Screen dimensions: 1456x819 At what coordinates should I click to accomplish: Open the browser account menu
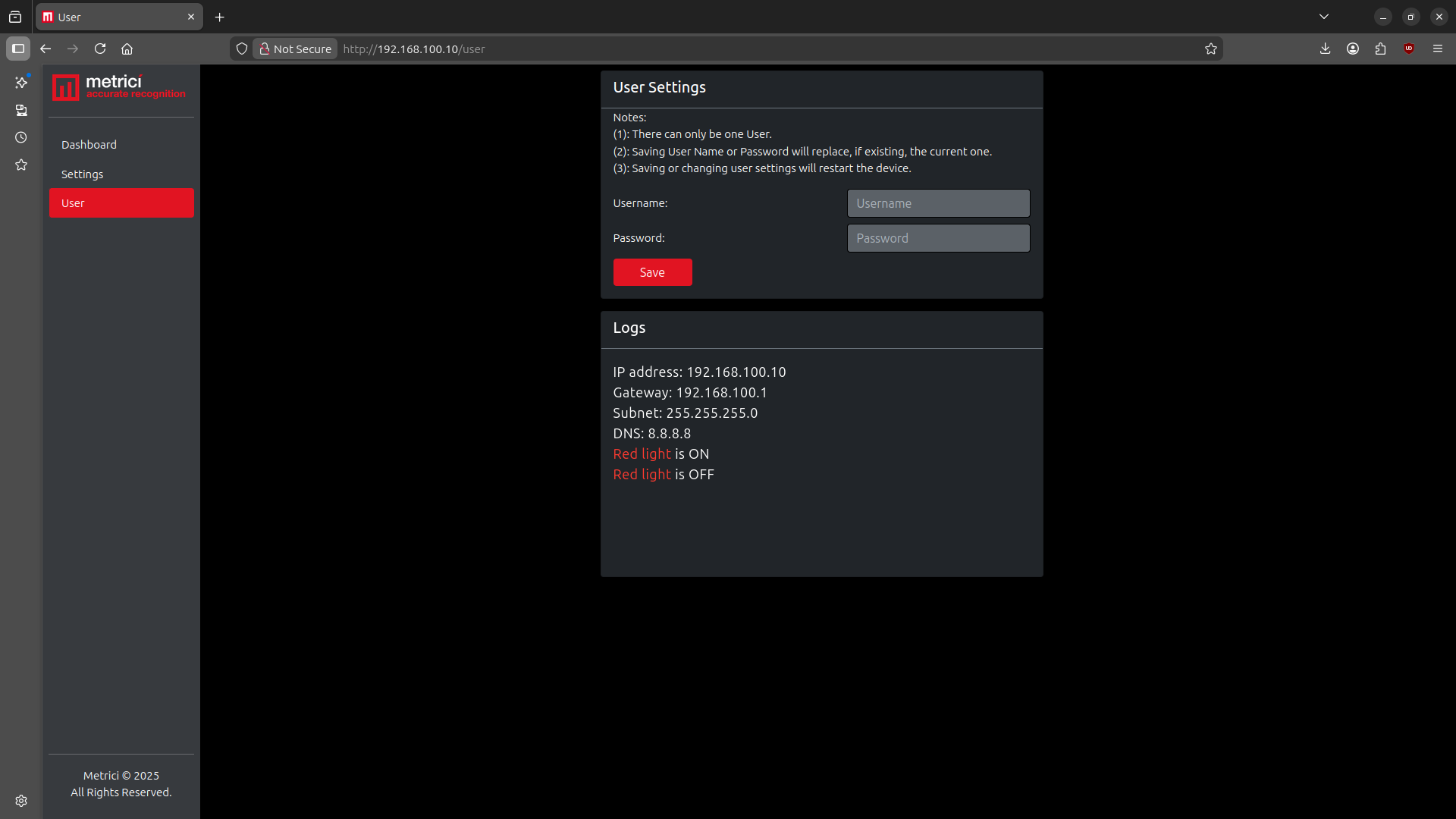[1353, 49]
